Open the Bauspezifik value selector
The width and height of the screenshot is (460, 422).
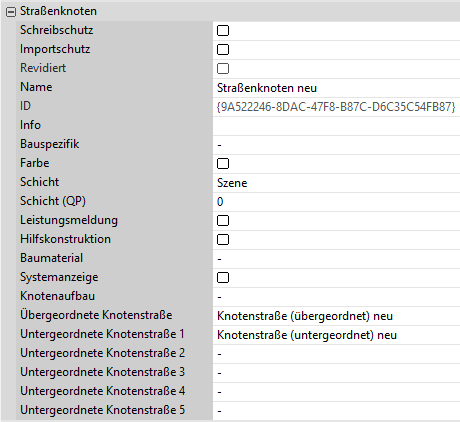337,145
